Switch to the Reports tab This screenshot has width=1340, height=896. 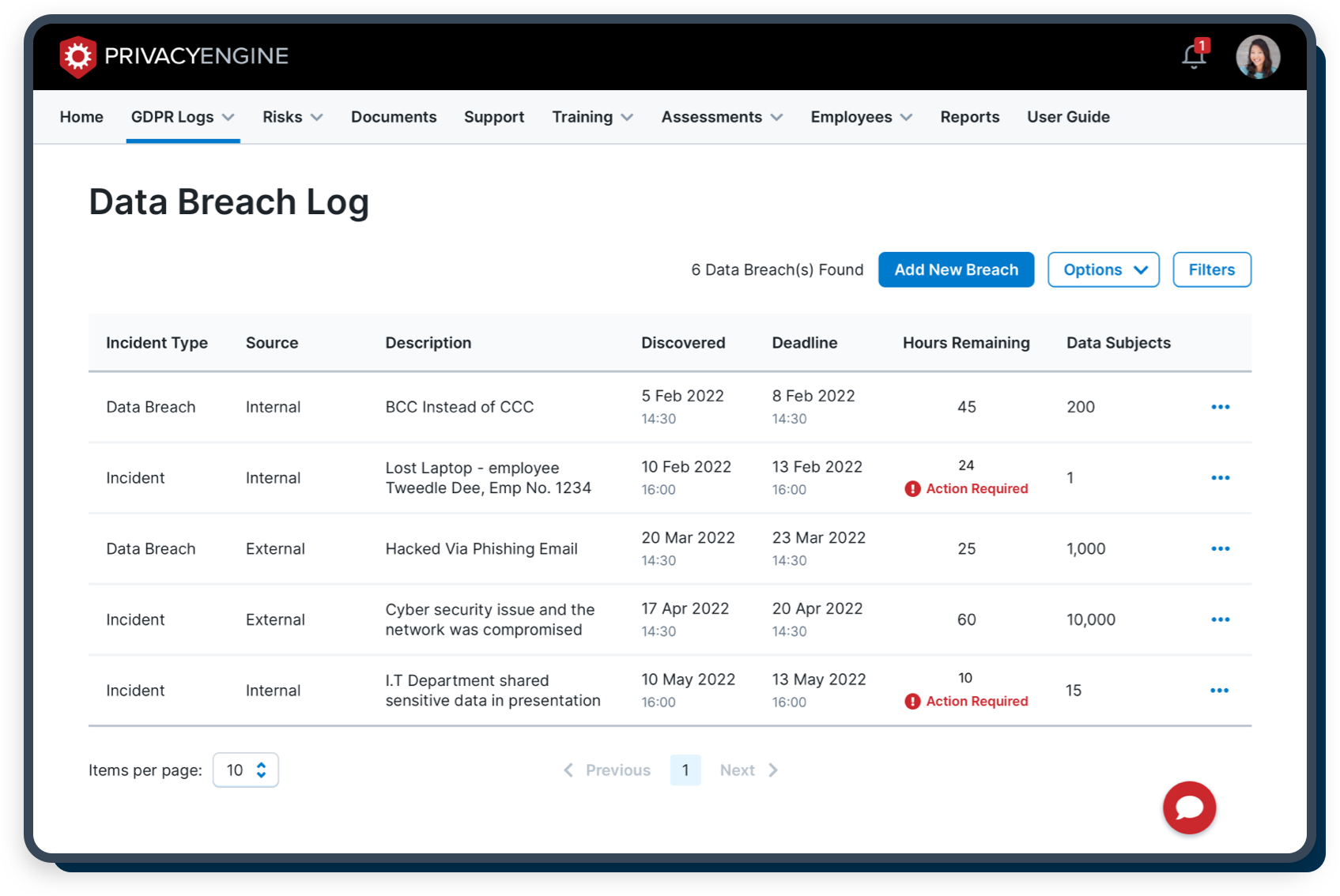[x=969, y=116]
